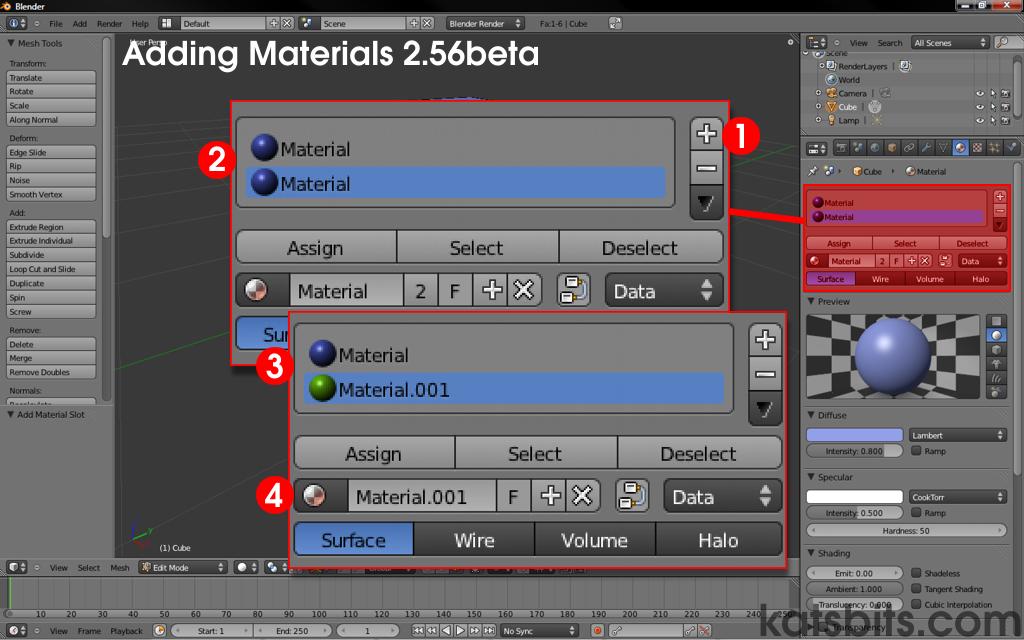Open the Object Constraints tab icon
Screen dimensions: 1024x640
(909, 148)
